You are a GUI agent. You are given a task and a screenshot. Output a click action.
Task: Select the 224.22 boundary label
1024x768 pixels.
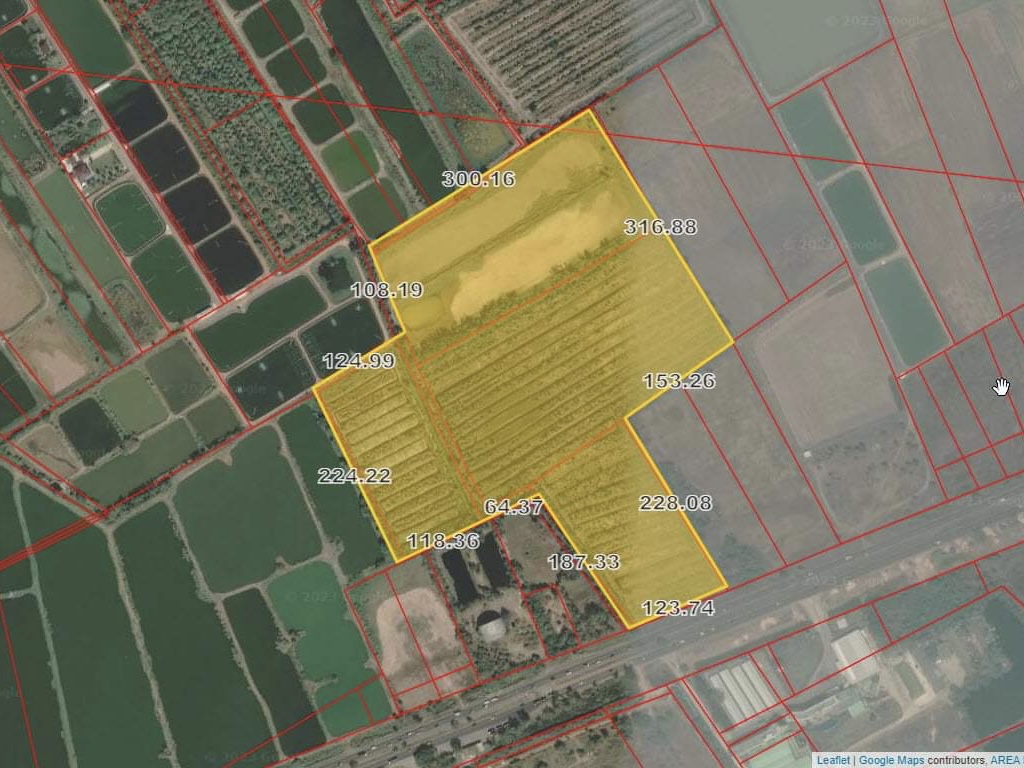(354, 476)
